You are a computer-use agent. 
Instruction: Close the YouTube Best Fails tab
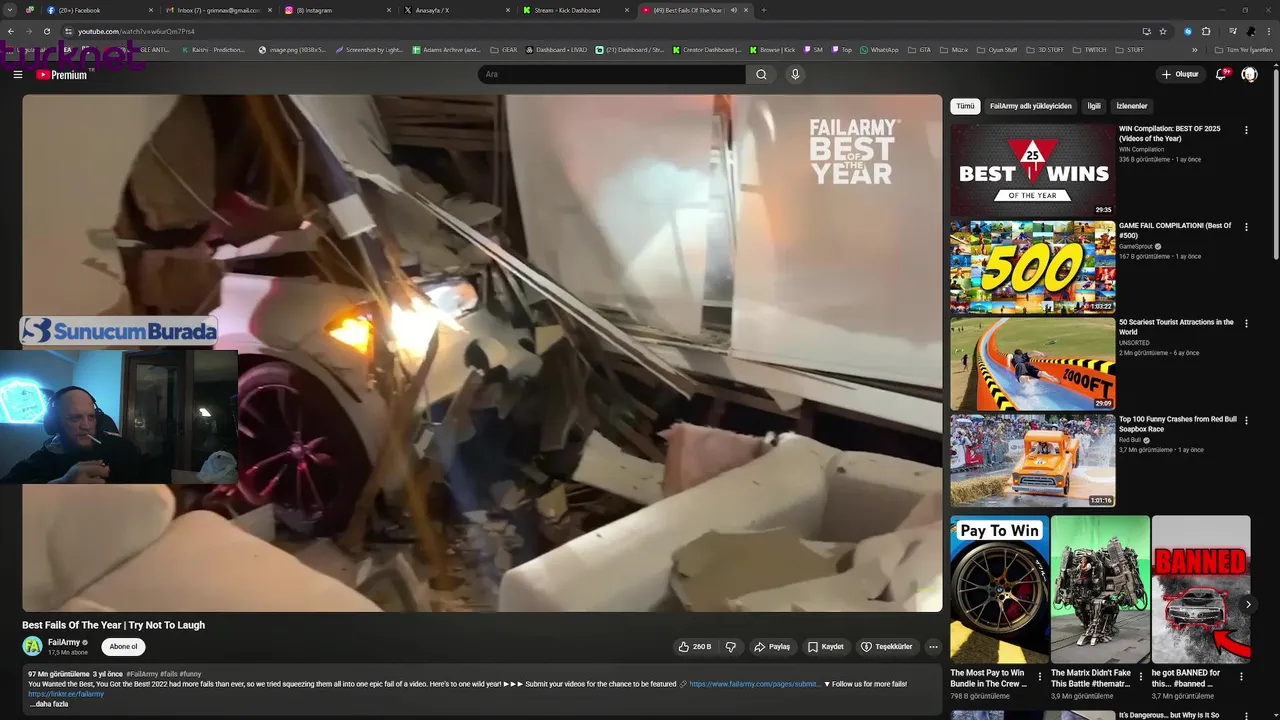(x=746, y=10)
